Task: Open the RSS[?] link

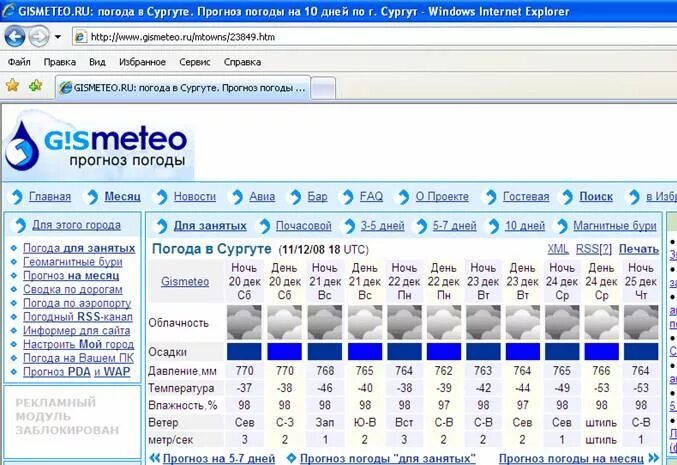Action: click(594, 249)
